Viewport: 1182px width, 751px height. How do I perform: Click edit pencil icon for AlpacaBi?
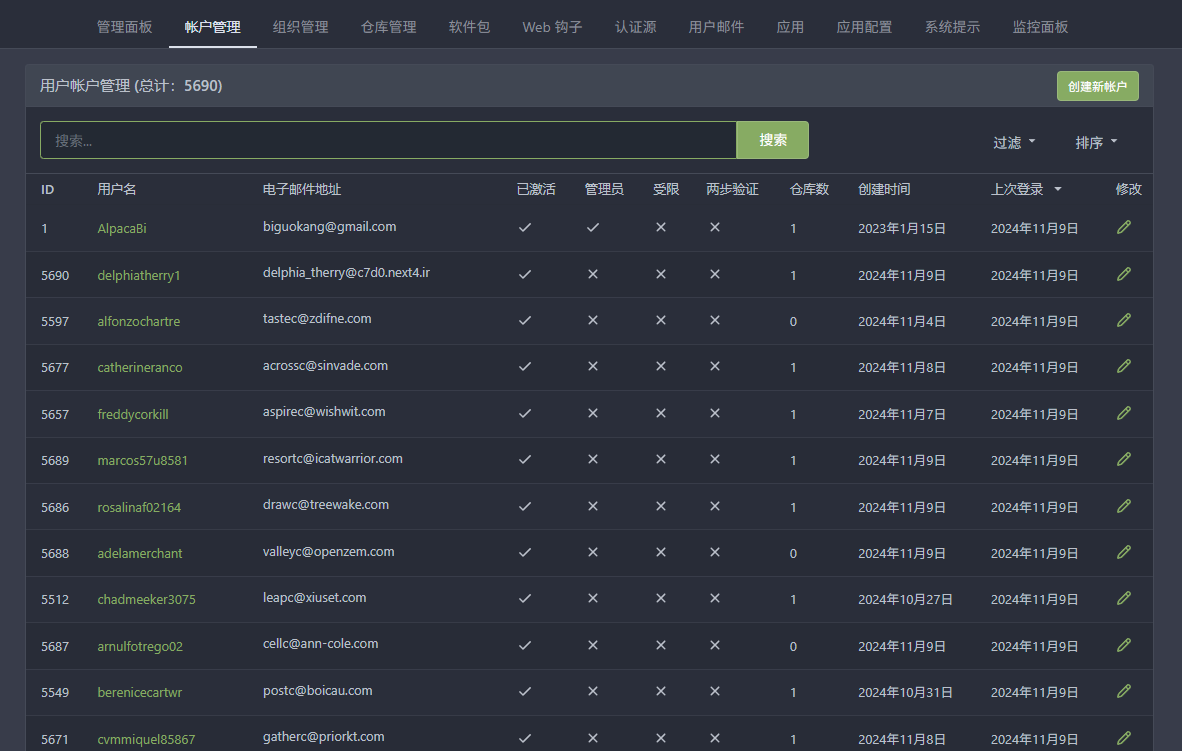point(1124,228)
